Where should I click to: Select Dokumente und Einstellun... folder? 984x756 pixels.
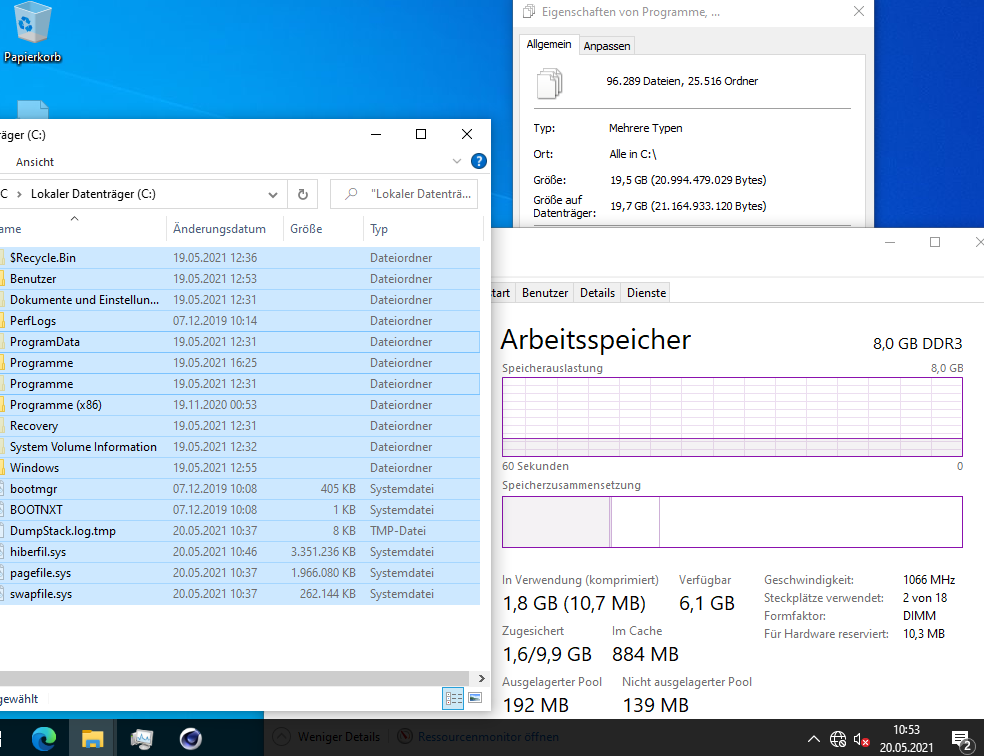pos(240,300)
